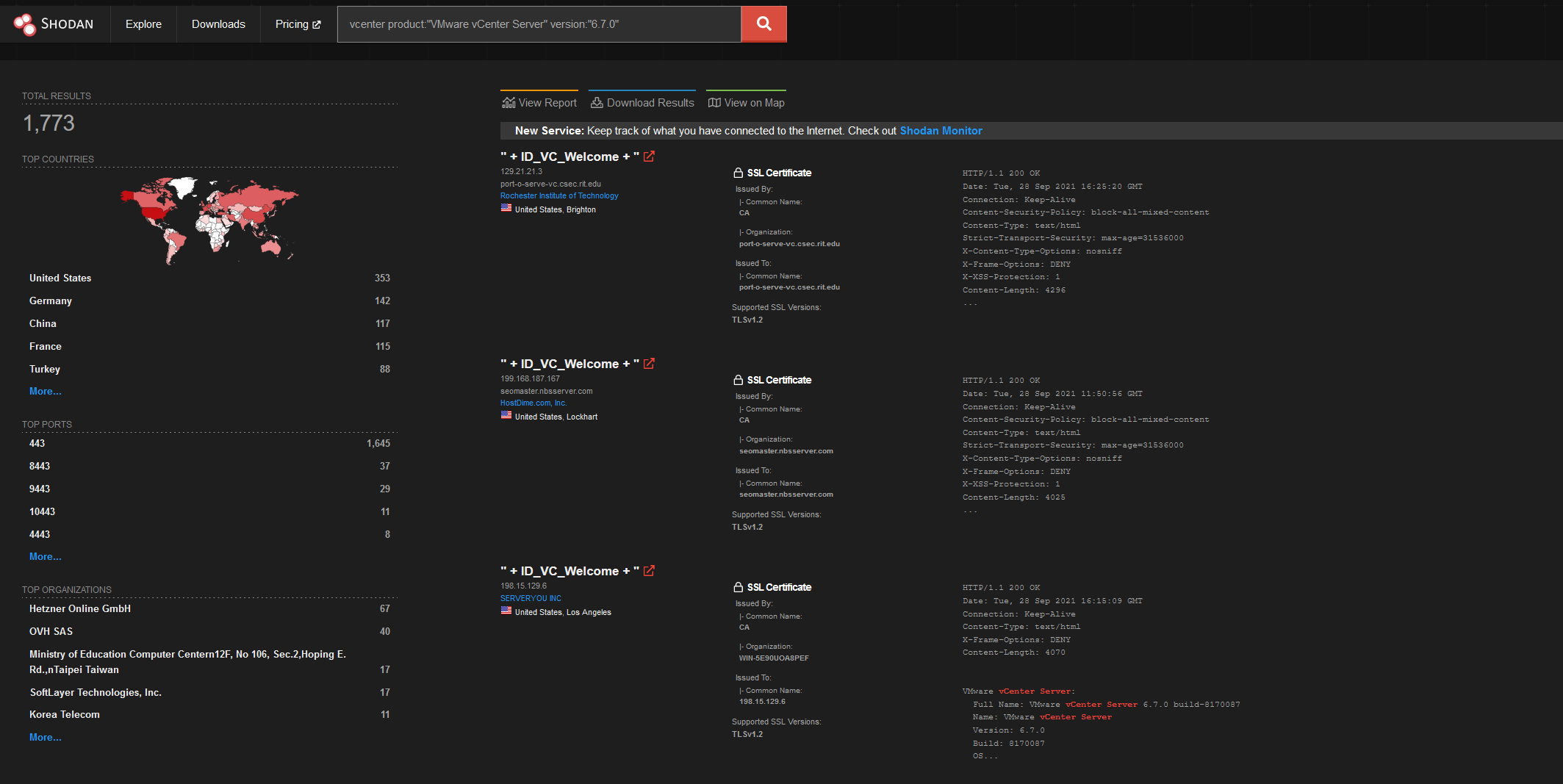
Task: Open Rochester Institute of Technology link
Action: tap(559, 195)
